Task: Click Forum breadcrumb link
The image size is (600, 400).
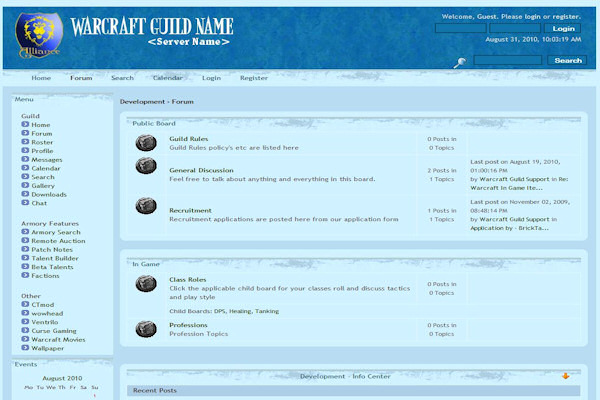Action: 183,101
